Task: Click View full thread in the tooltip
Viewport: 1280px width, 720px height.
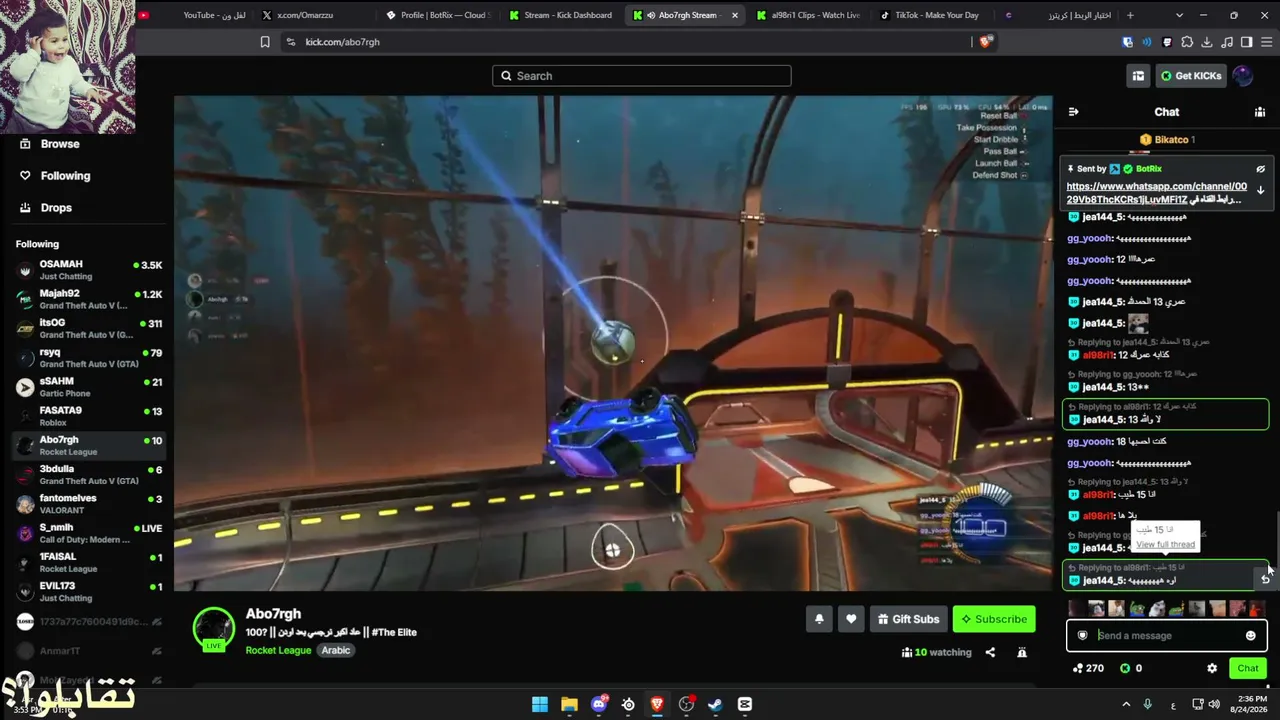Action: click(1165, 545)
